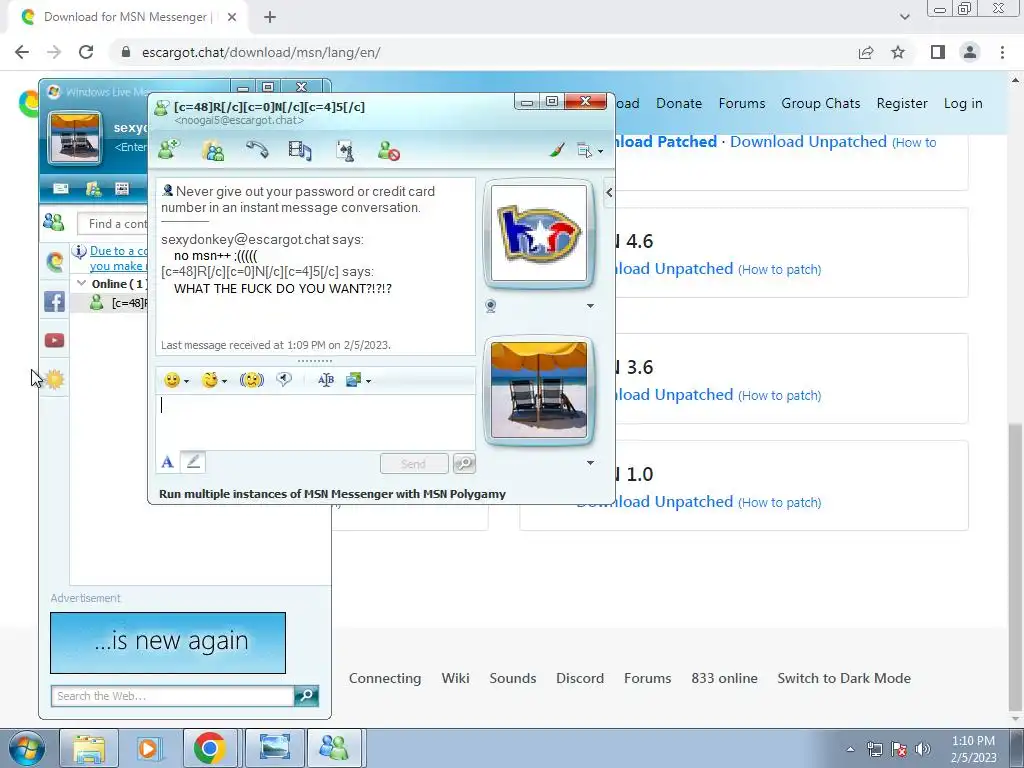The image size is (1024, 768).
Task: Block this contact with the block icon
Action: point(389,151)
